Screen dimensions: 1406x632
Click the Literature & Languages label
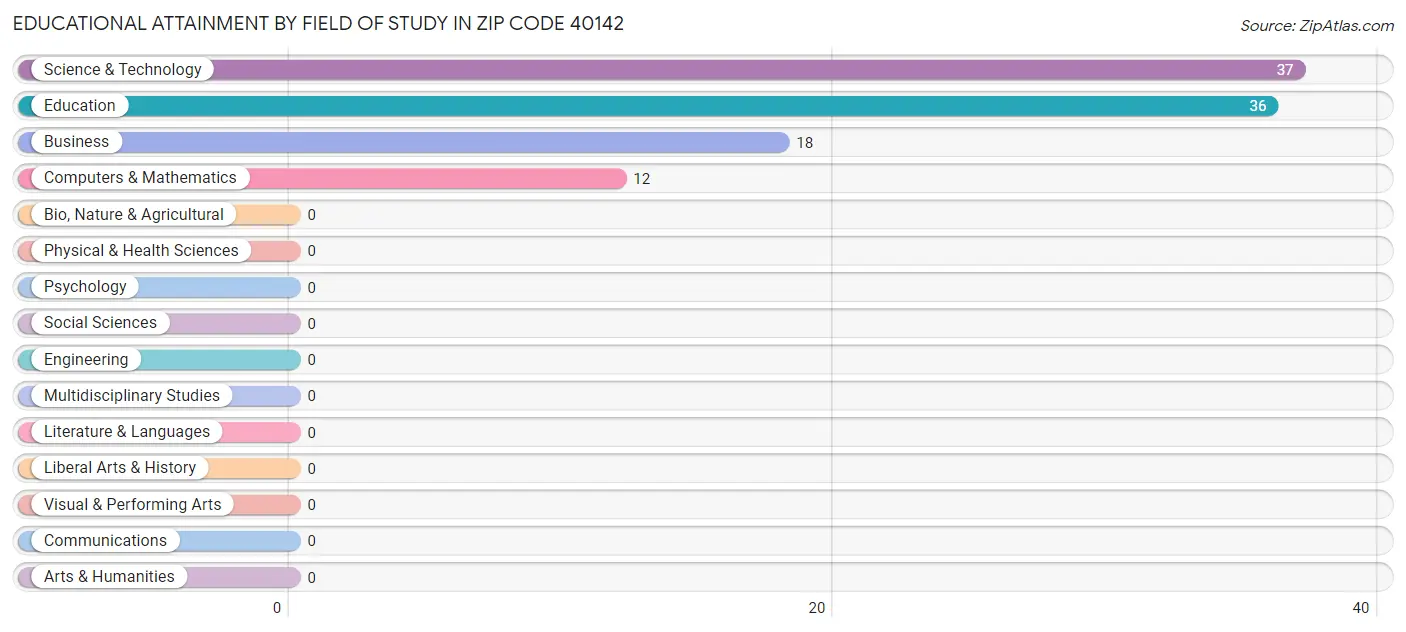coord(127,431)
